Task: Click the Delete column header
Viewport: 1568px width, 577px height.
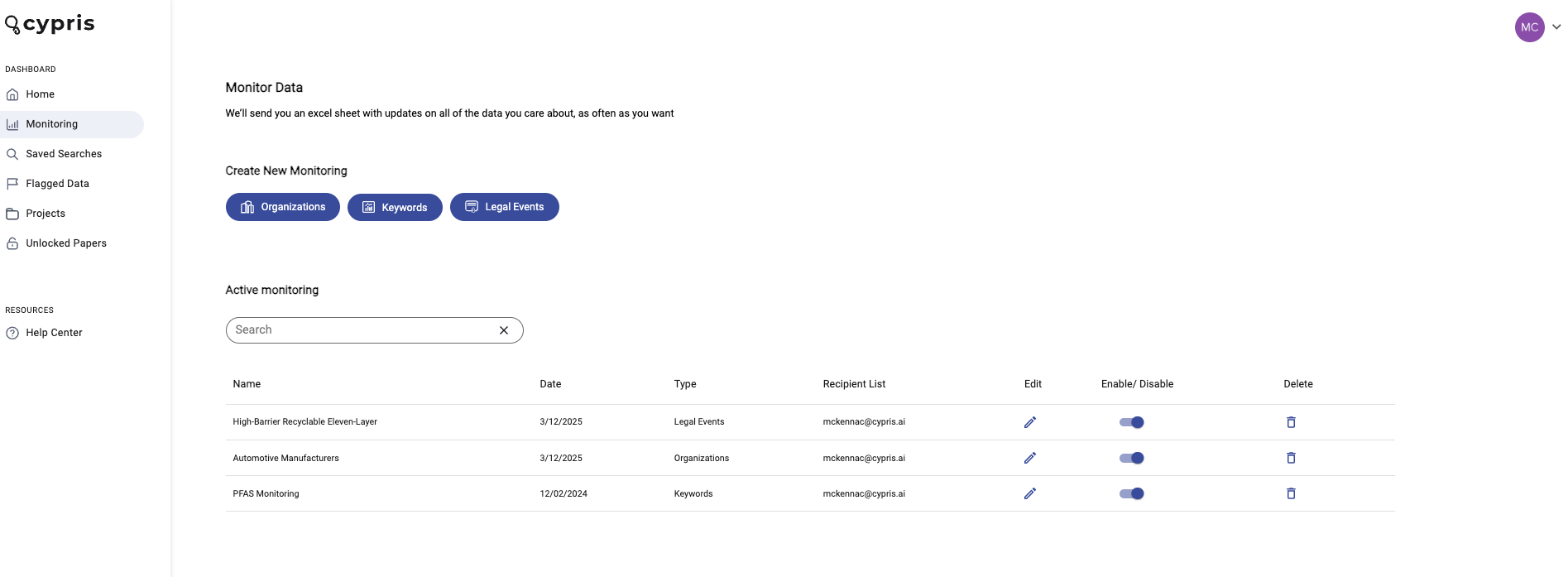Action: tap(1298, 384)
